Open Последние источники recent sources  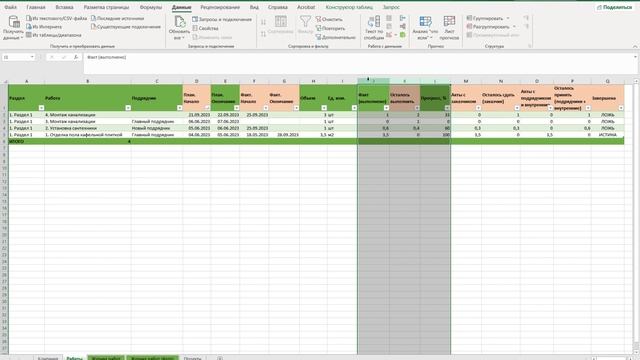(118, 18)
